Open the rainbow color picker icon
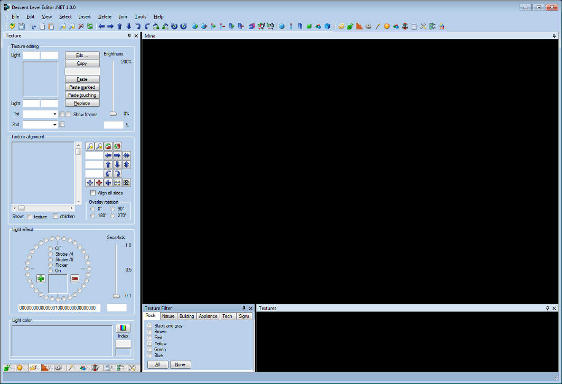Image resolution: width=562 pixels, height=384 pixels. point(123,328)
